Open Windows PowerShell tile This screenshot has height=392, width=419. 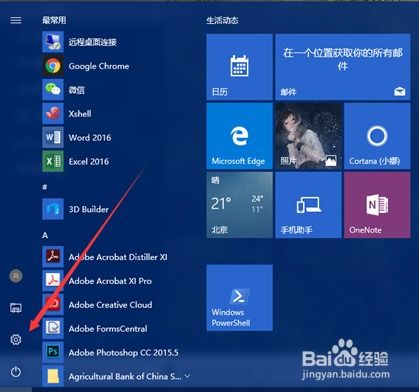coord(239,298)
